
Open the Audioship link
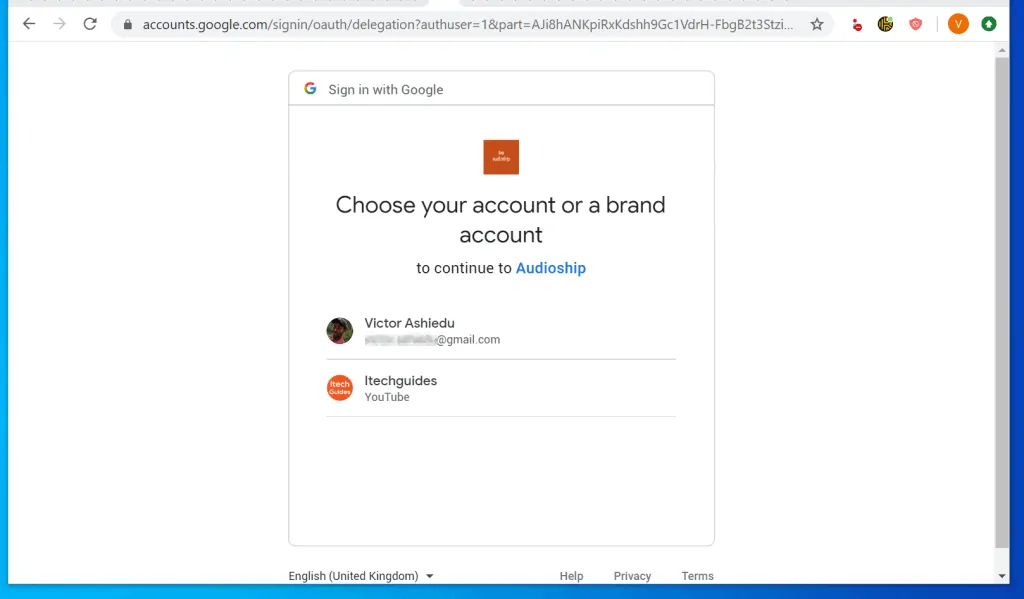tap(551, 268)
